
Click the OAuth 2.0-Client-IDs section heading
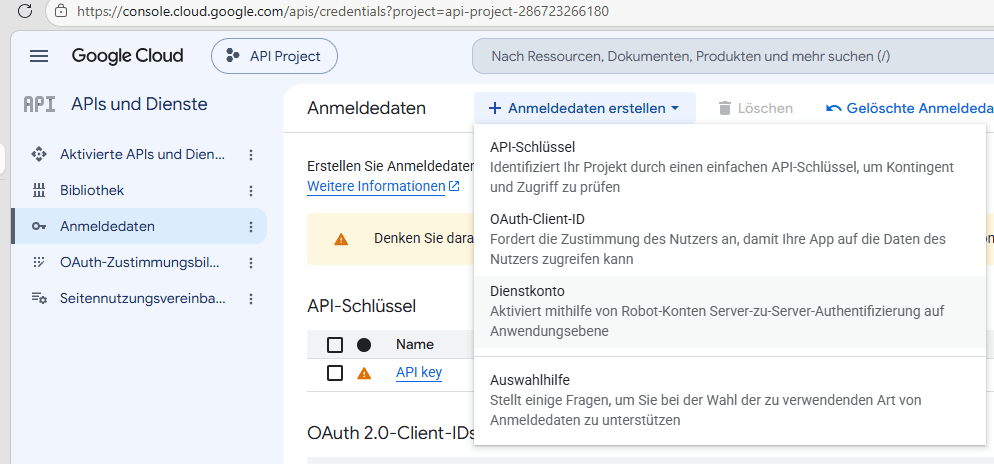[x=391, y=433]
